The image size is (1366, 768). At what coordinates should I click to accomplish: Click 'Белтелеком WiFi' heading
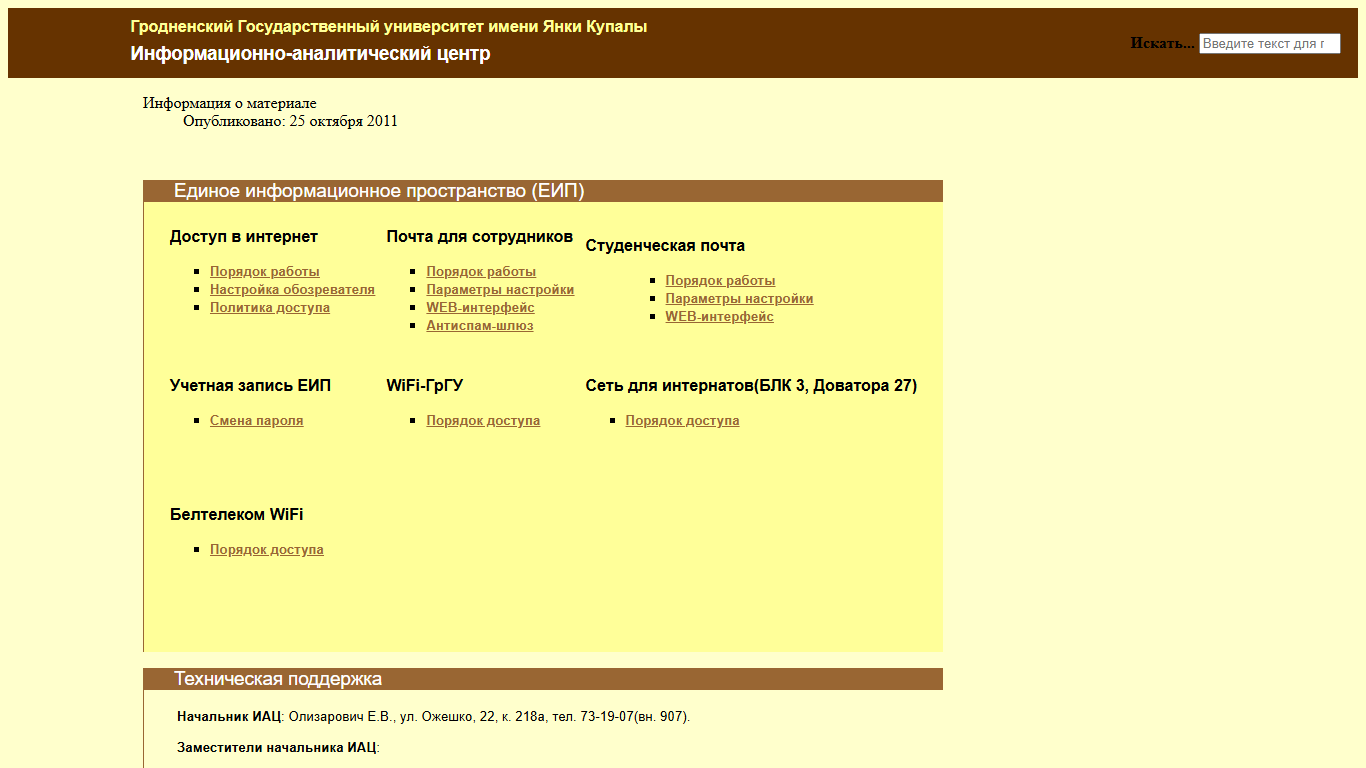(x=237, y=515)
